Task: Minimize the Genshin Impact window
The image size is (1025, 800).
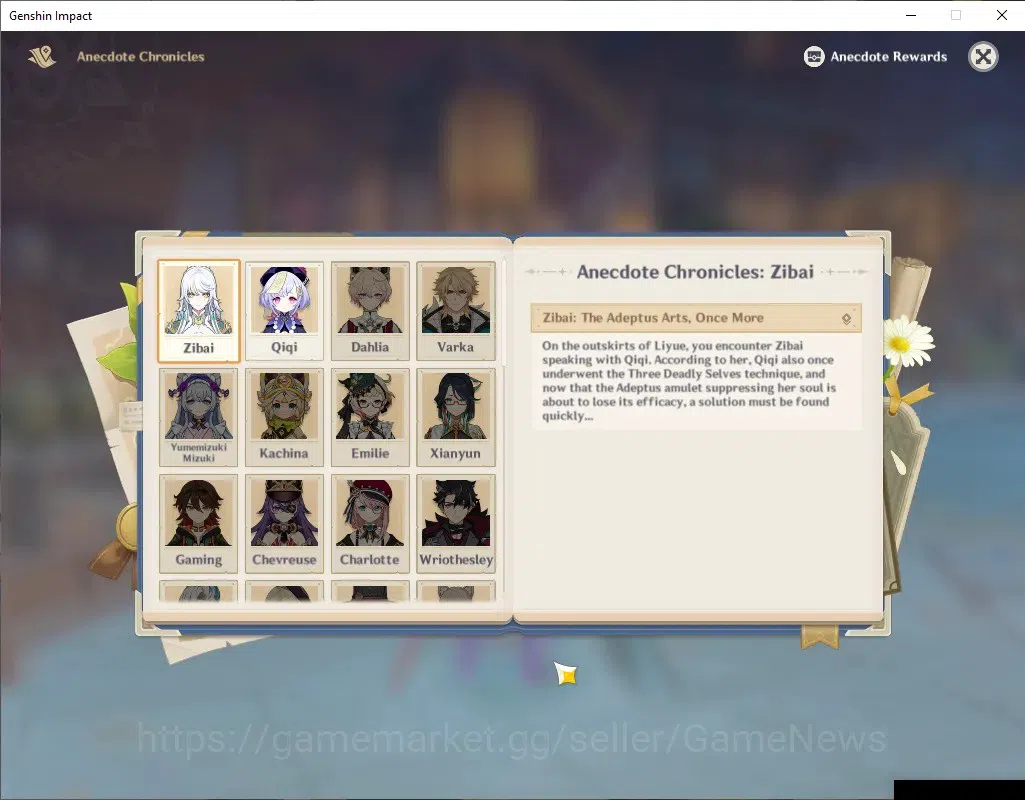Action: (x=911, y=15)
